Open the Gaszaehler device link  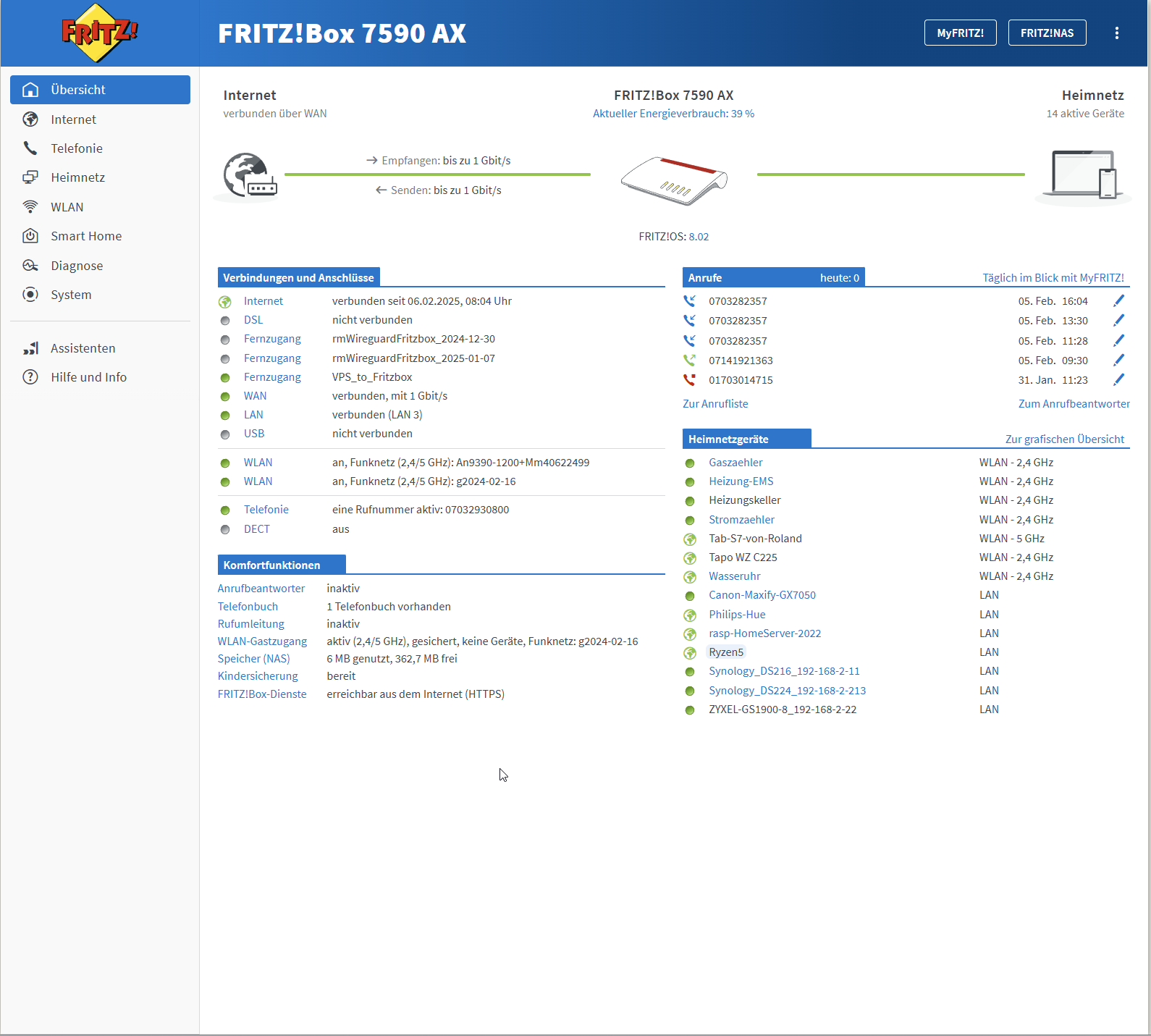click(735, 463)
